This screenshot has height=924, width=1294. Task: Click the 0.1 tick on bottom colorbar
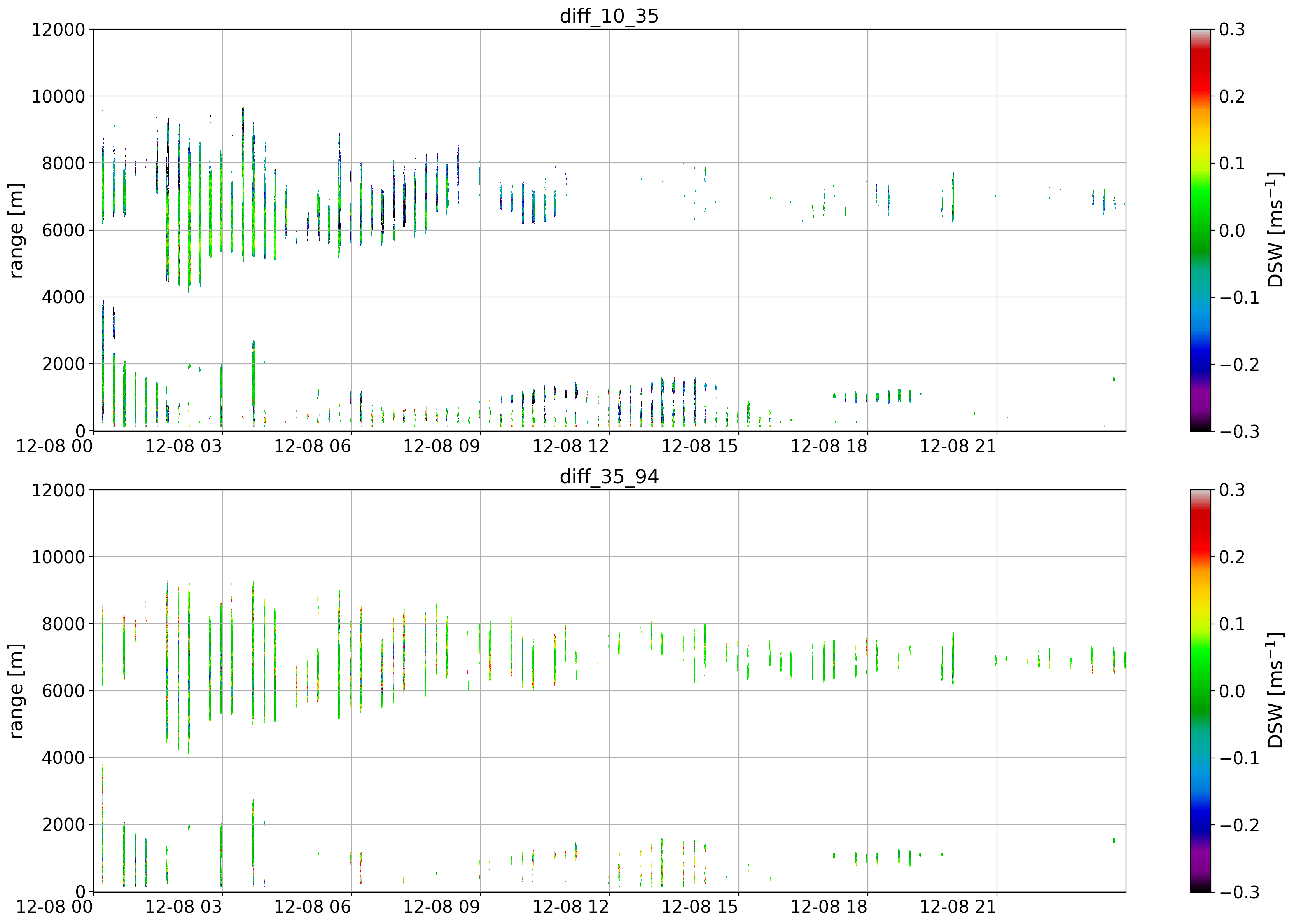[1232, 624]
